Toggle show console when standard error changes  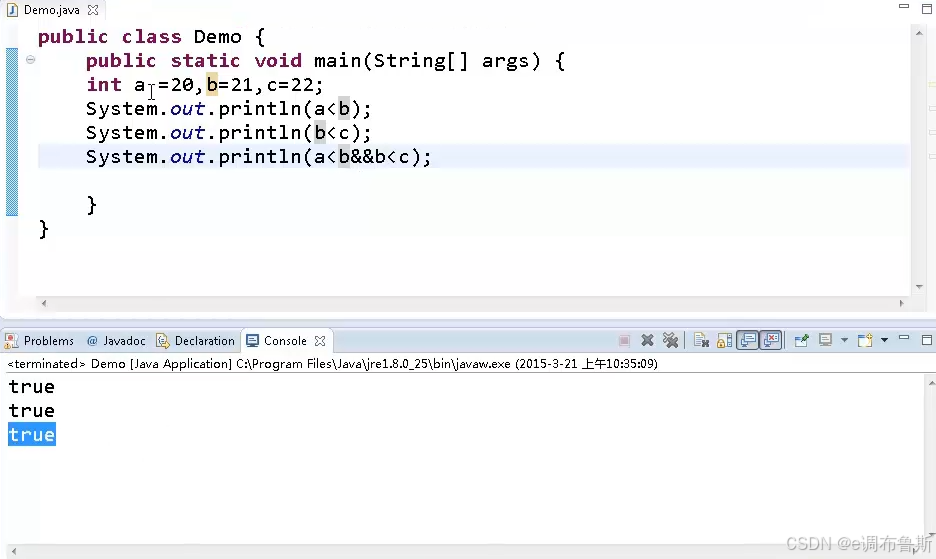(x=771, y=340)
